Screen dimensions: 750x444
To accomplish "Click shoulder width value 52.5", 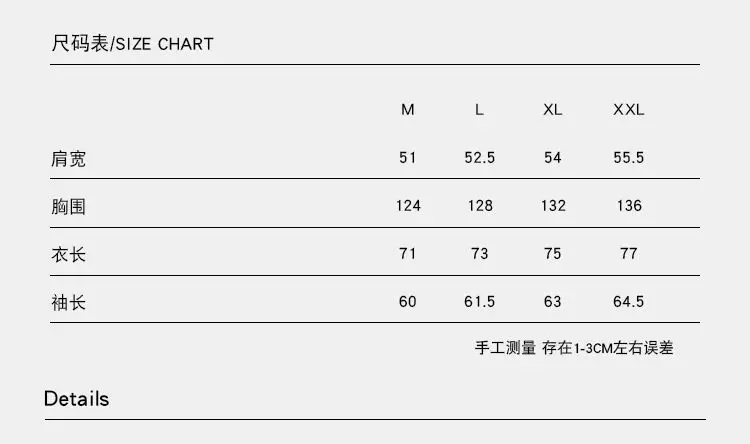I will pyautogui.click(x=480, y=157).
